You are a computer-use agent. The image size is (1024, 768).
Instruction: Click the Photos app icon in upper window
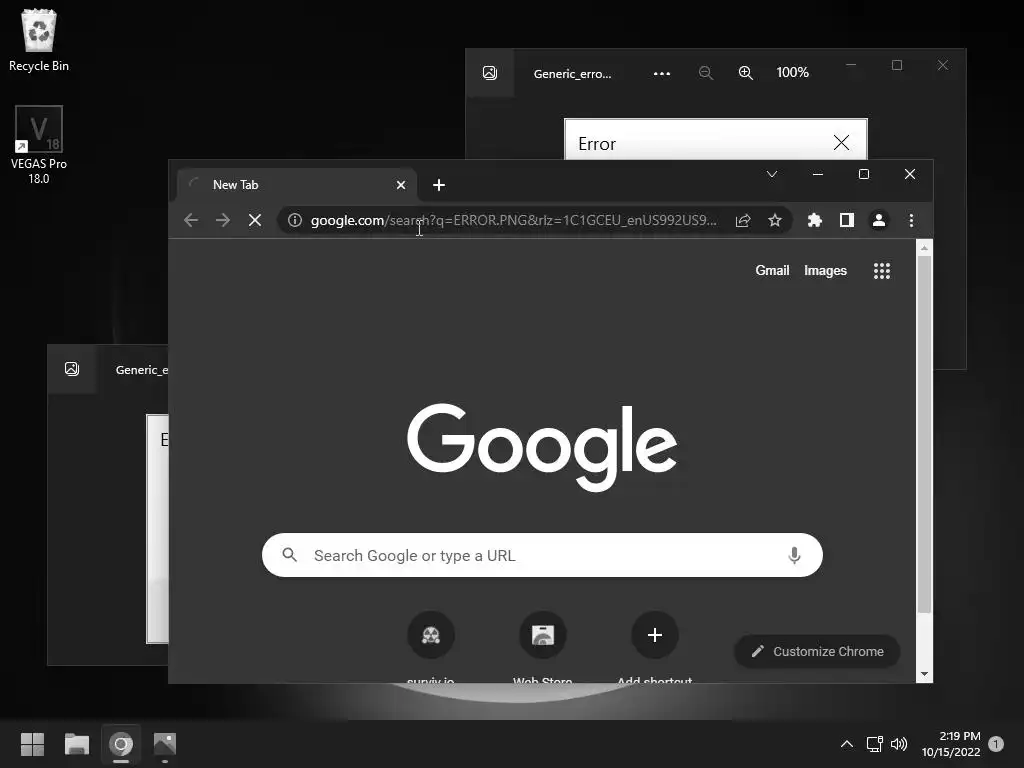coord(490,72)
